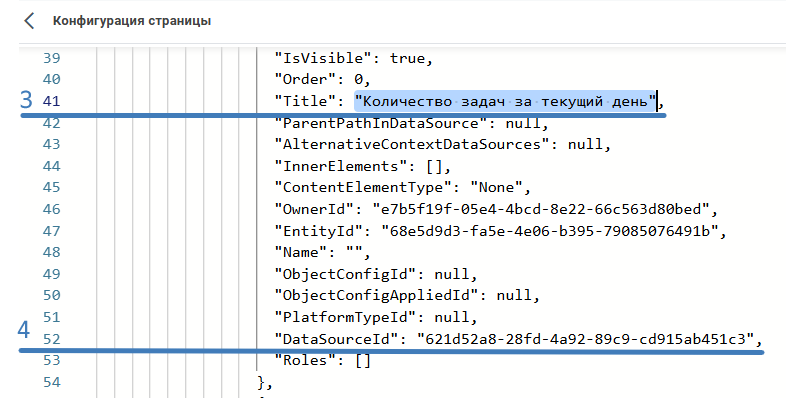The height and width of the screenshot is (398, 786).
Task: Click line number 49 in the gutter
Action: 52,274
